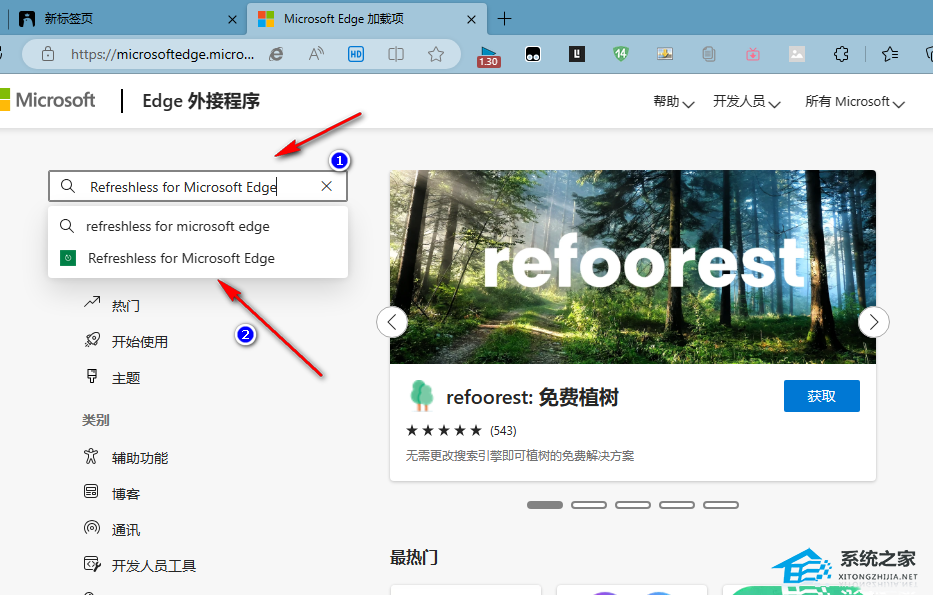
Task: Open refoorest: 免费植树 extension title
Action: point(533,397)
